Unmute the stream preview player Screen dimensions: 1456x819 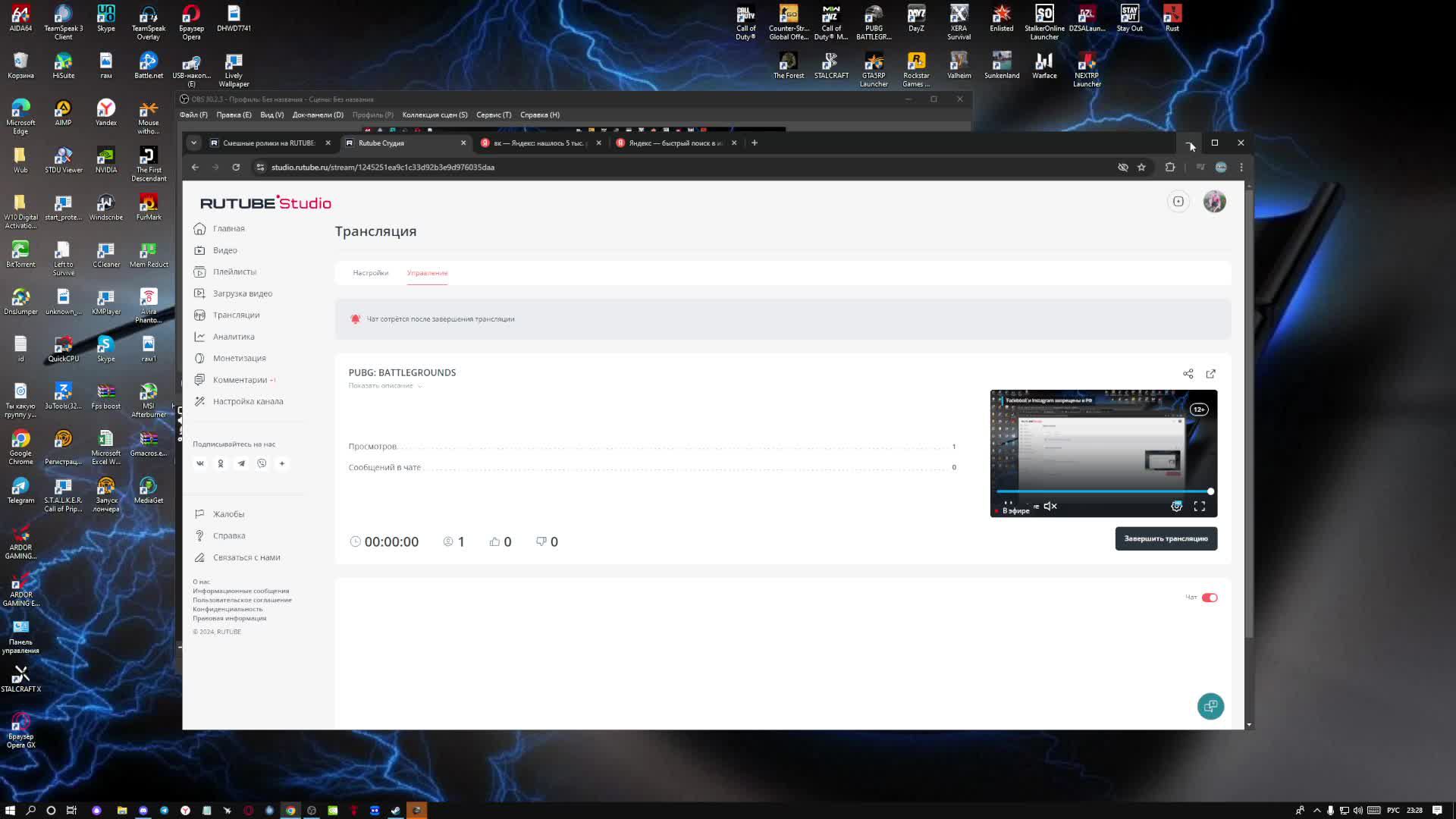coord(1050,507)
